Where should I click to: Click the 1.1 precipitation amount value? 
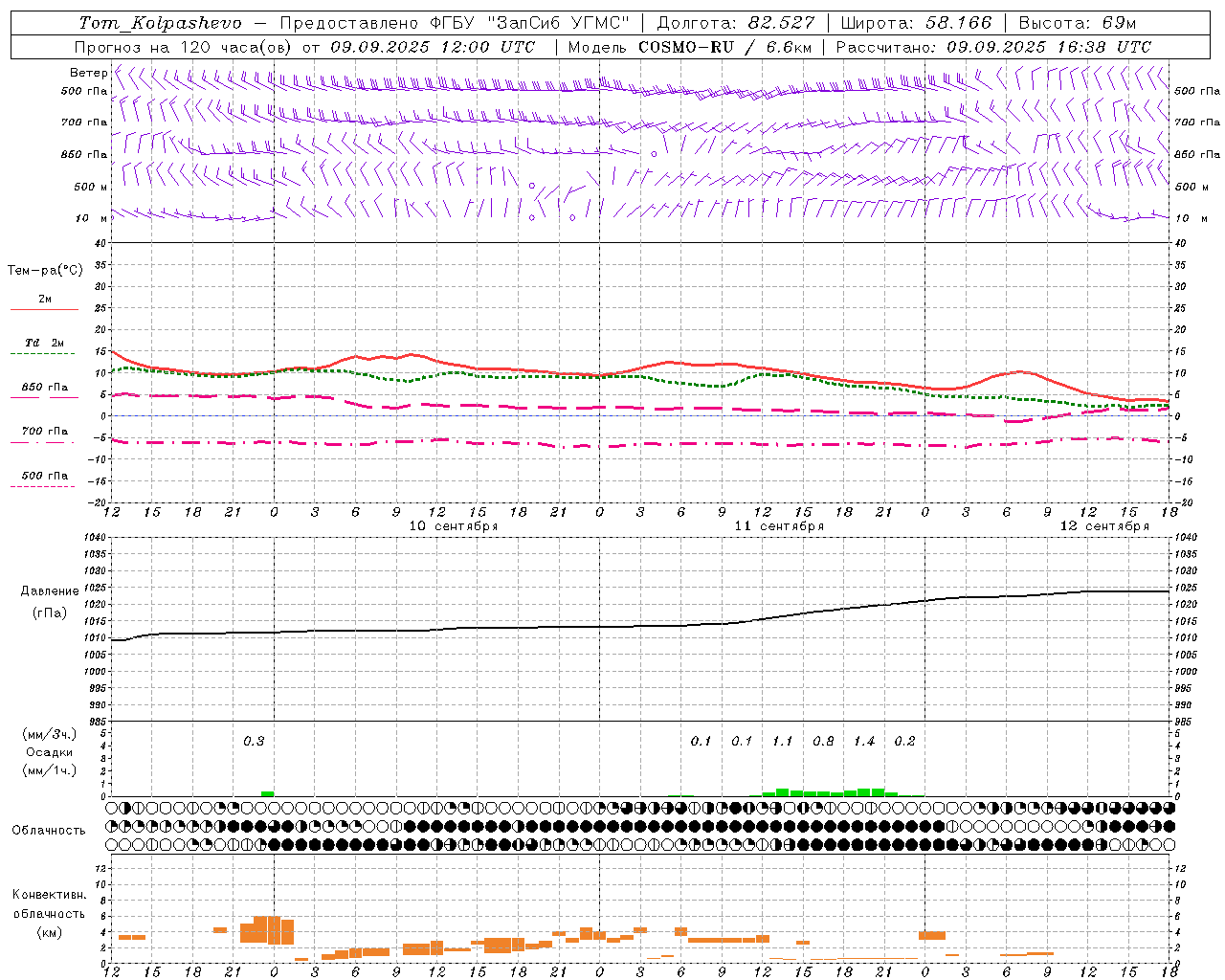[x=783, y=742]
